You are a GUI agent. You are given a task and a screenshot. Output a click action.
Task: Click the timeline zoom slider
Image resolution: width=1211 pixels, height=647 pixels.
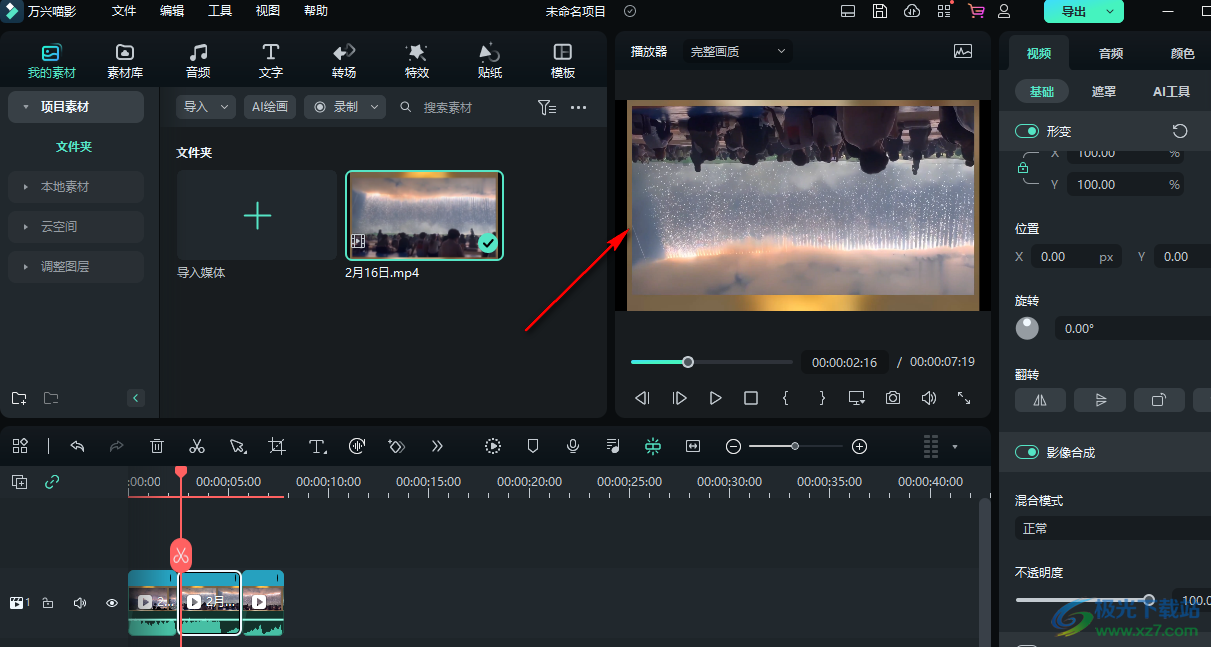coord(796,446)
